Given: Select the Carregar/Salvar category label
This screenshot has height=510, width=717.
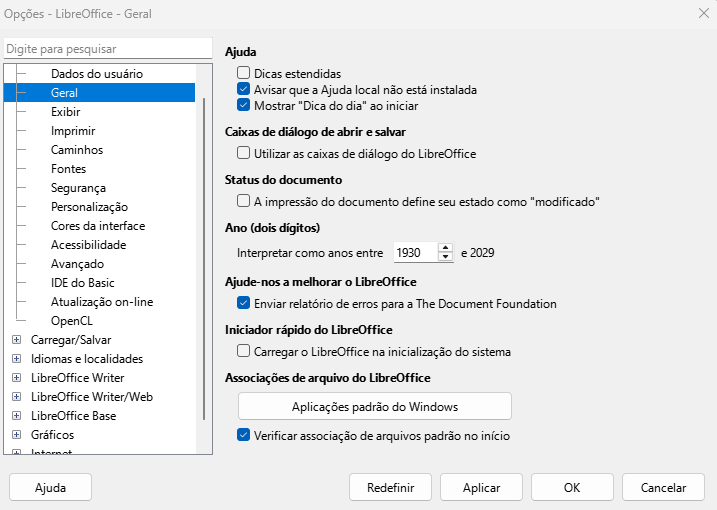Looking at the screenshot, I should [x=71, y=340].
